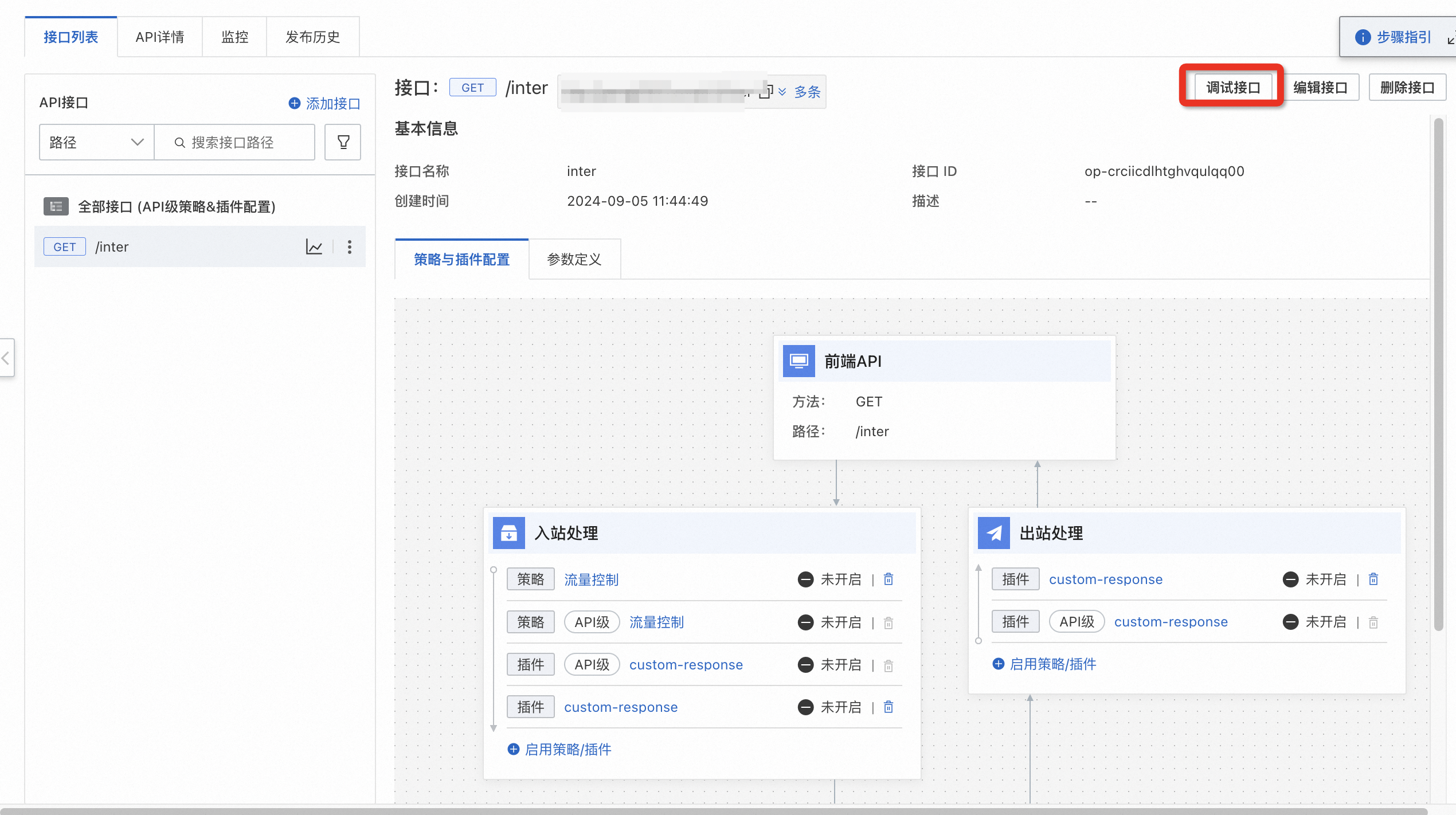Open outbound custom-response plugin link (non API级)
This screenshot has height=815, width=1456.
click(x=1106, y=579)
